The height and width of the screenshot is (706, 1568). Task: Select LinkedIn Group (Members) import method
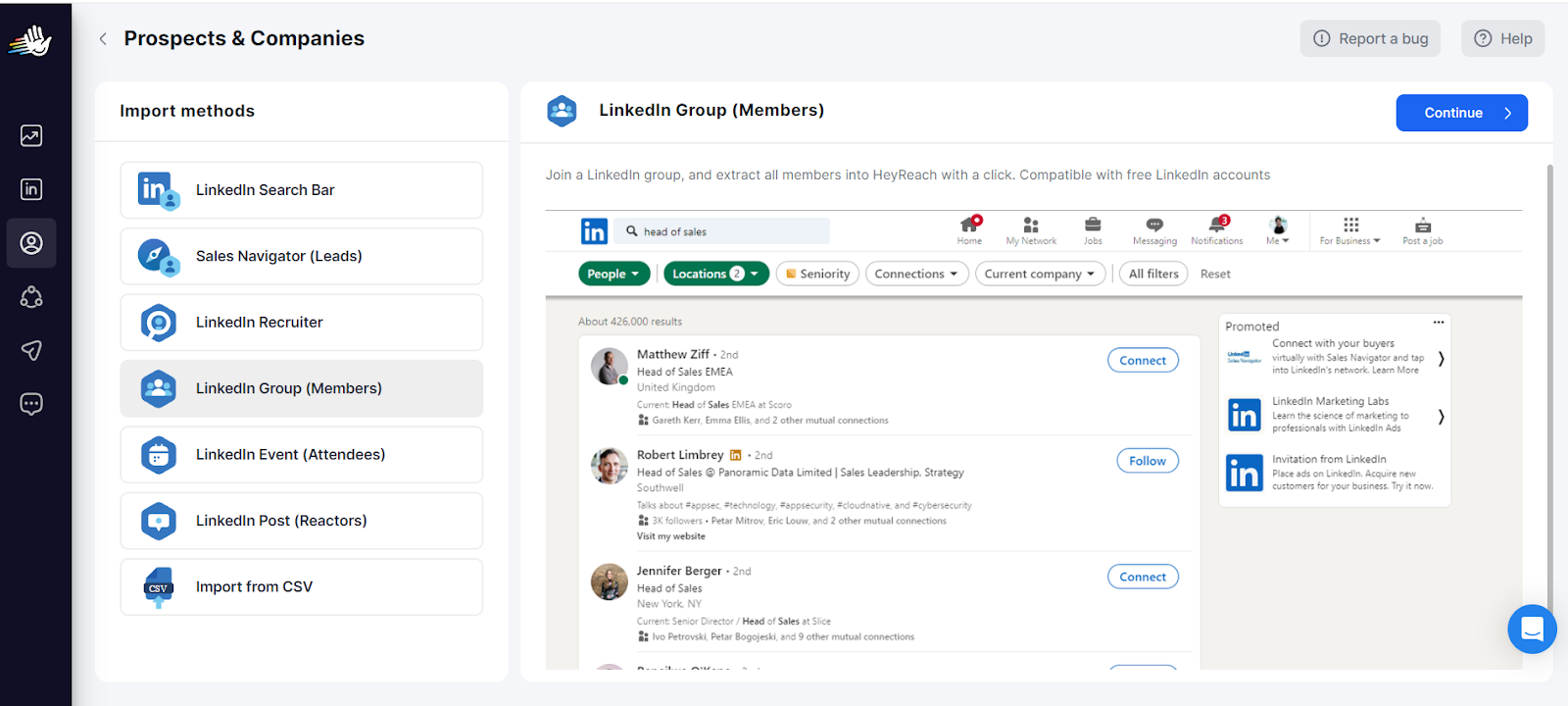point(302,388)
